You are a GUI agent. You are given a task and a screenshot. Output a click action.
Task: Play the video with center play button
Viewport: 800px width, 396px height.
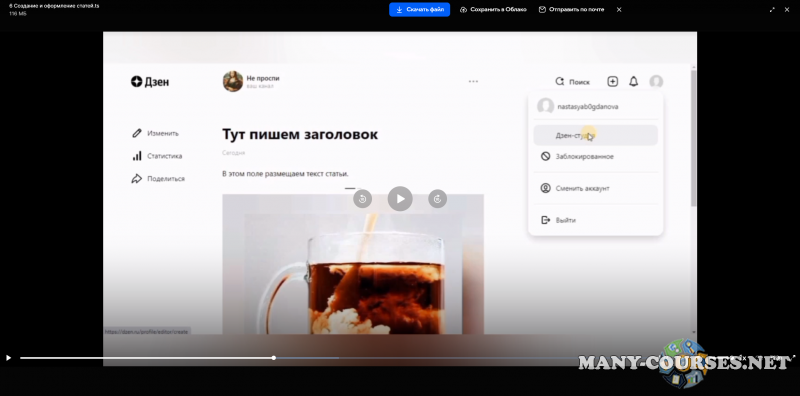point(400,199)
